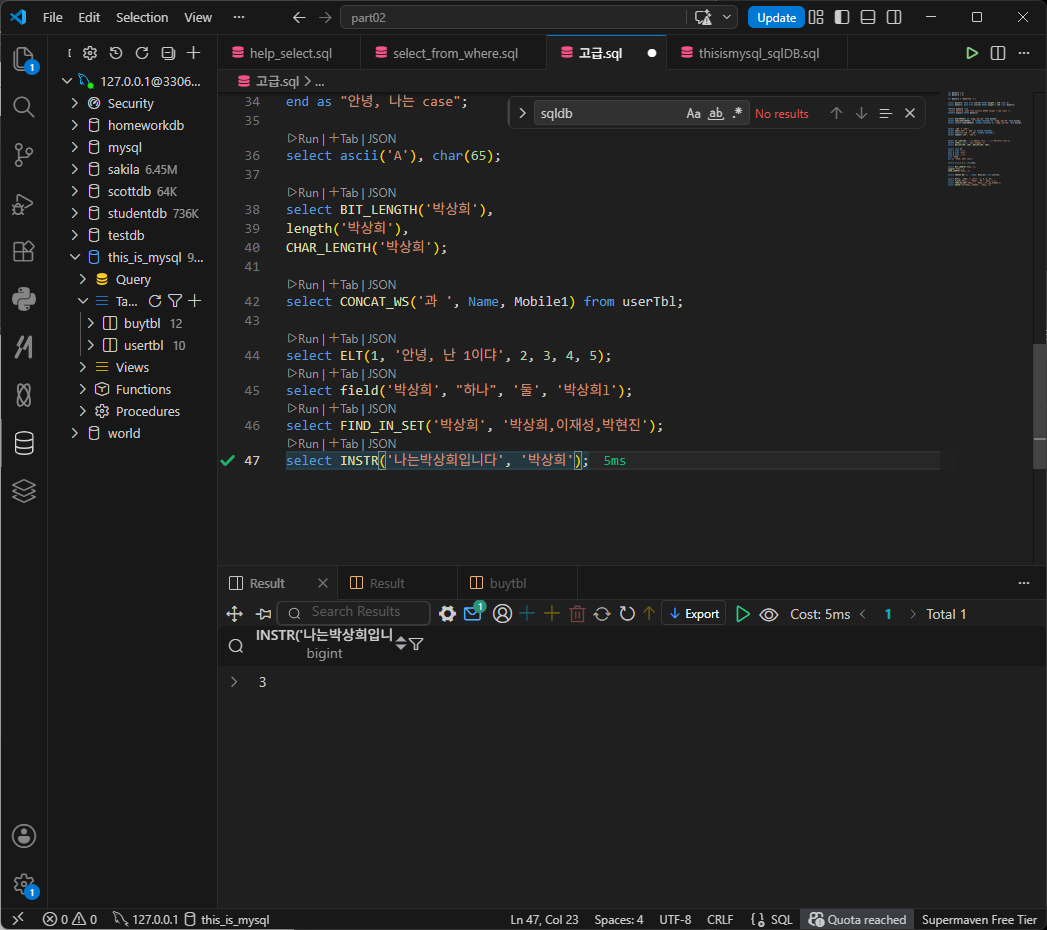1047x930 pixels.
Task: Expand the sakila database
Action: [x=74, y=170]
